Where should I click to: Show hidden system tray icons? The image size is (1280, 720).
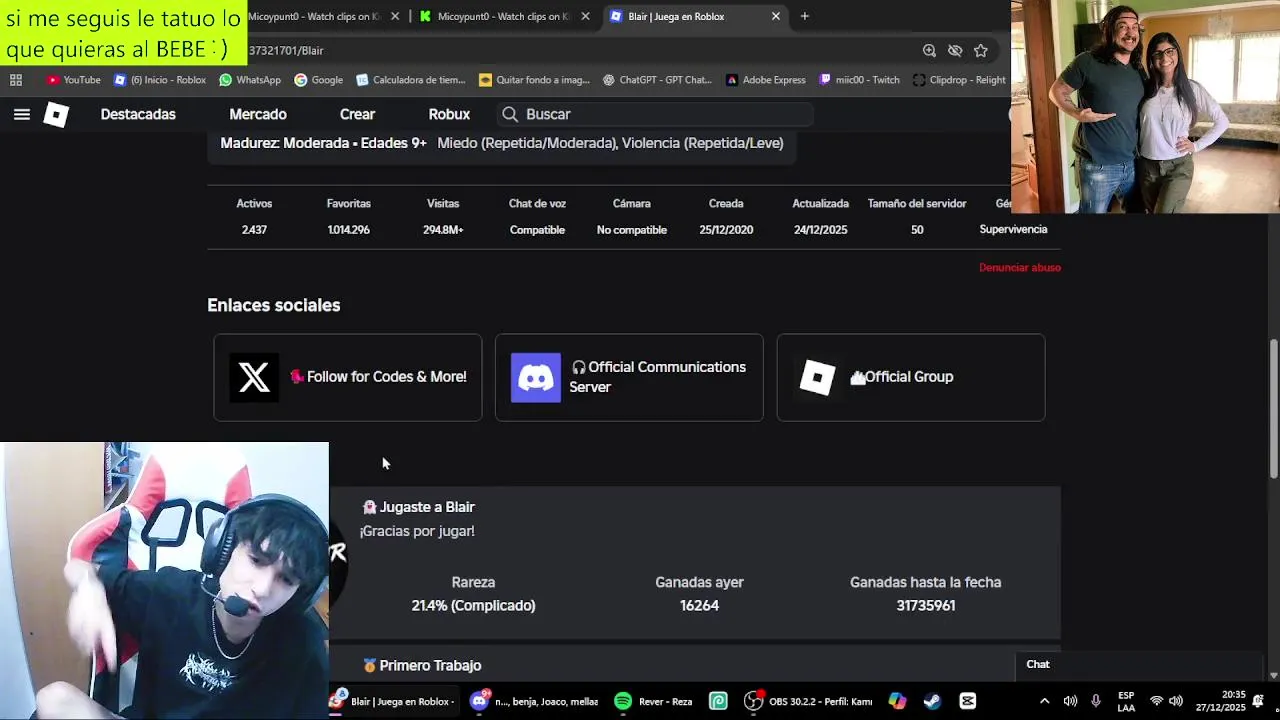(x=1044, y=701)
